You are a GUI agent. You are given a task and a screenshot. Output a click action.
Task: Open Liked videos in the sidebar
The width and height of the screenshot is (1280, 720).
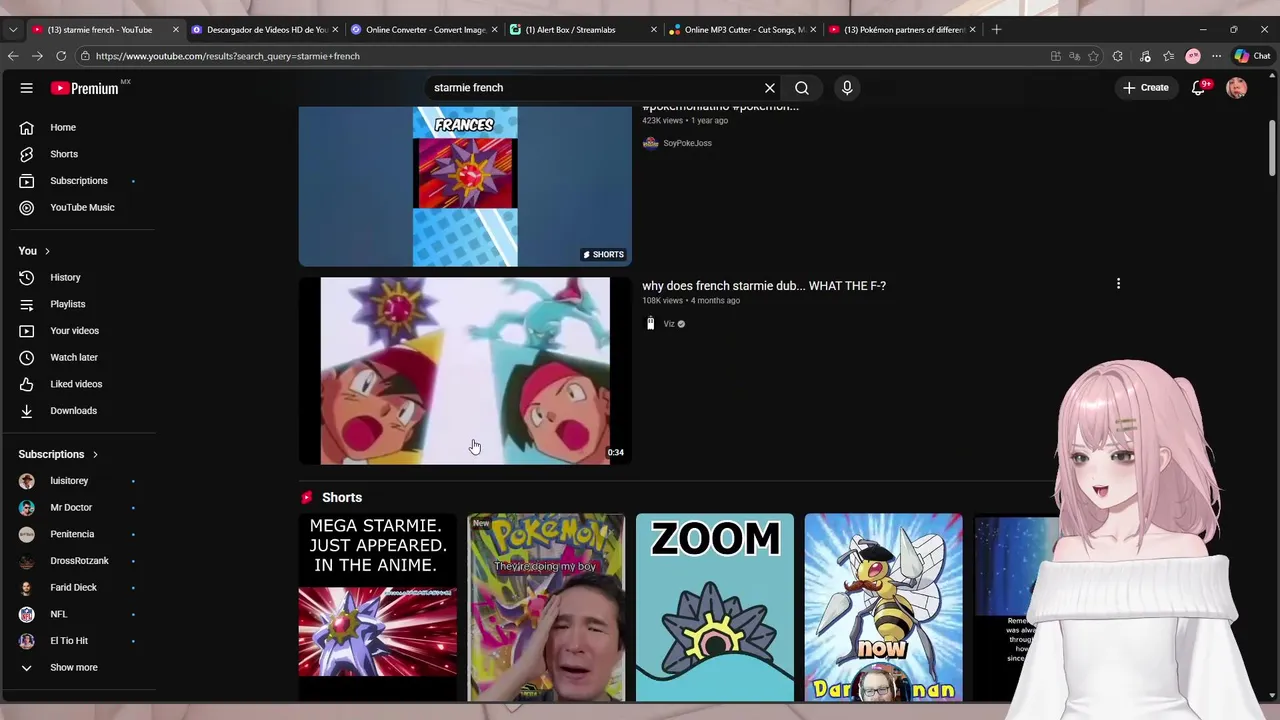[78, 384]
